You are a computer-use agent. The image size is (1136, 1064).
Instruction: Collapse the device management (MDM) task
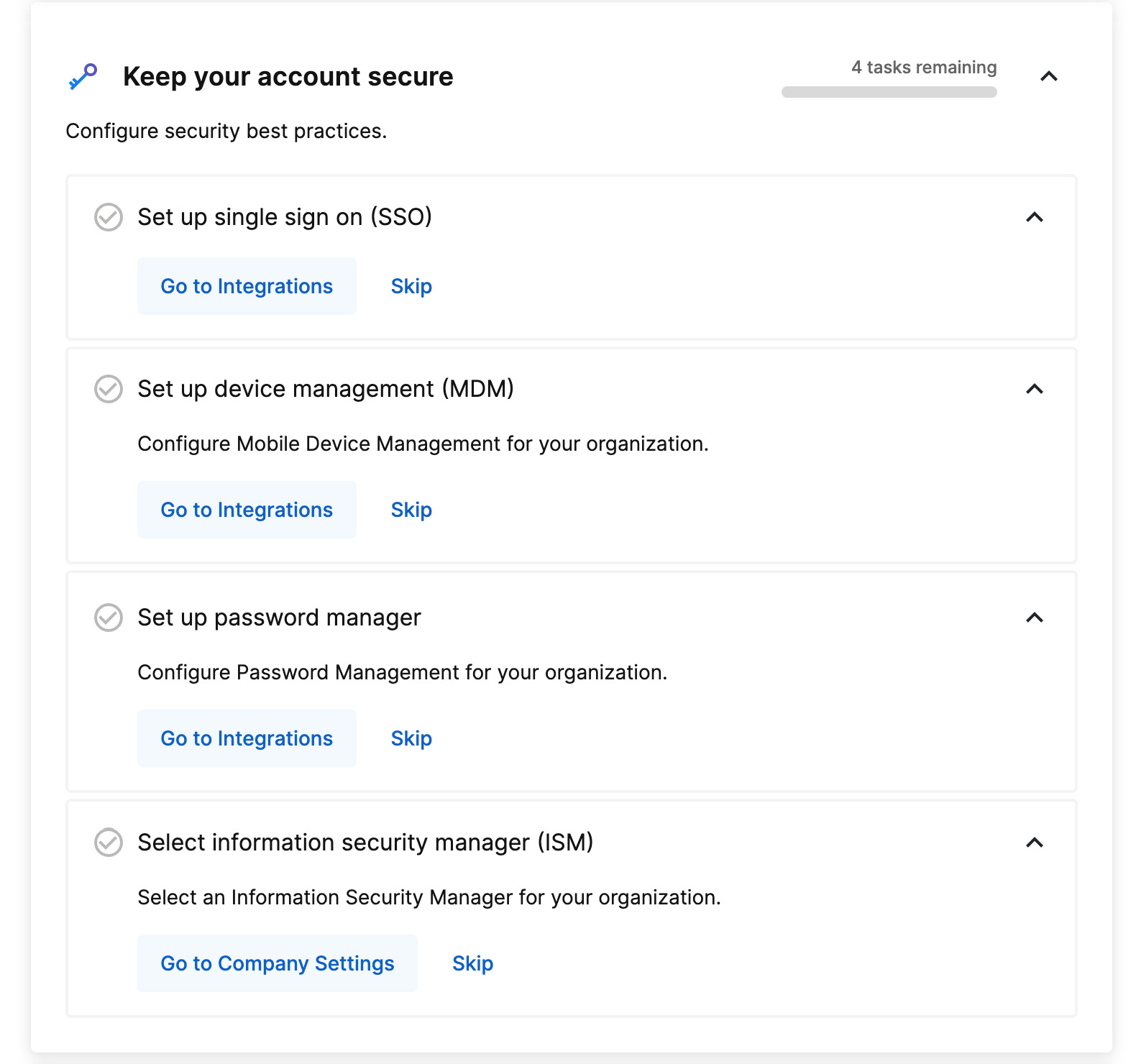(1035, 389)
